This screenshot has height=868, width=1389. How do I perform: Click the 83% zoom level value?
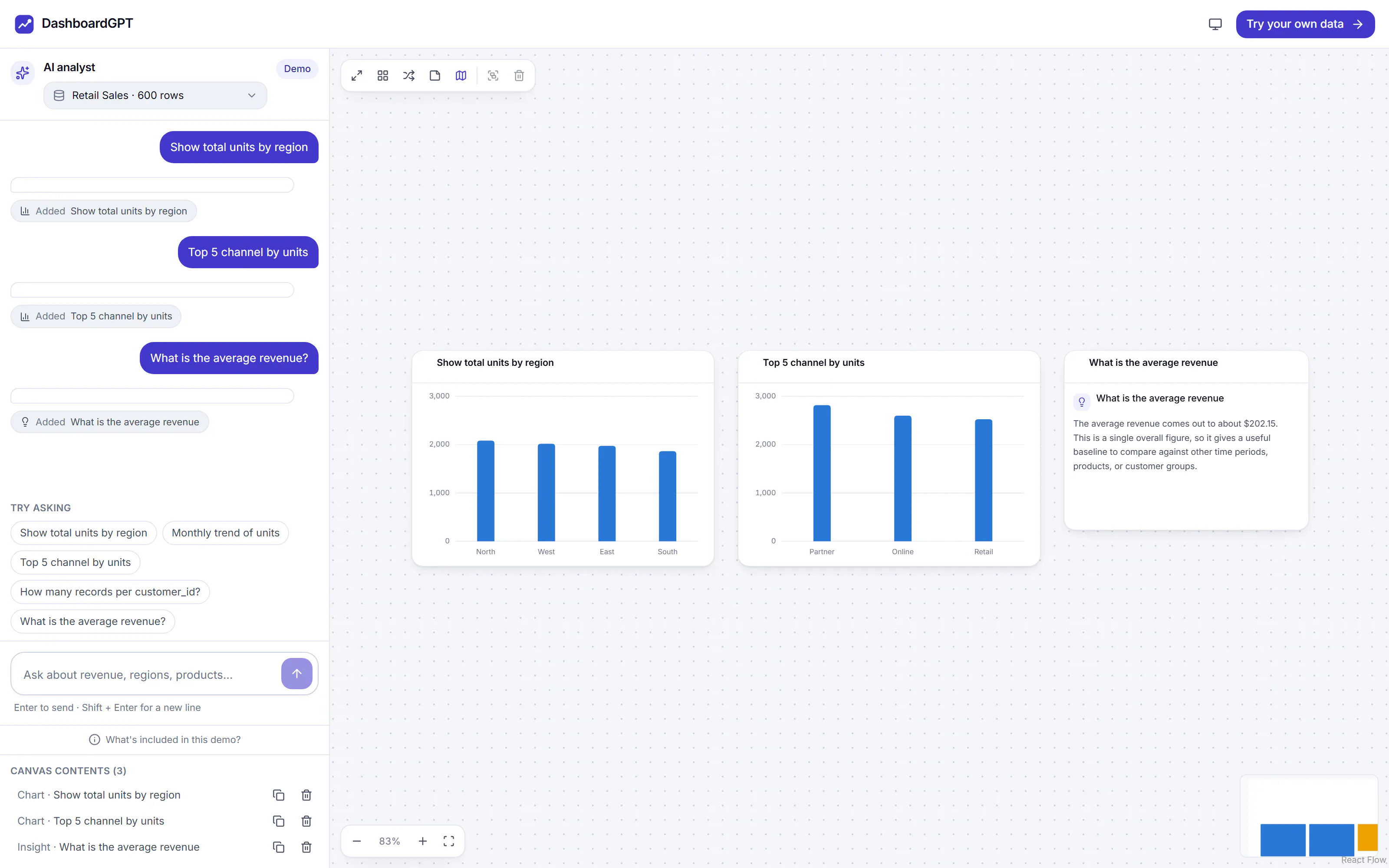click(x=390, y=841)
